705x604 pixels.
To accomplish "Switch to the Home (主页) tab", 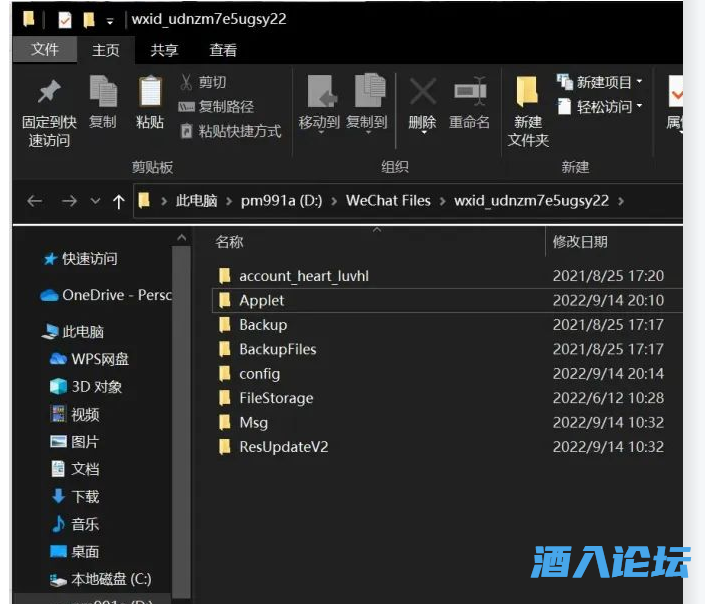I will (106, 50).
